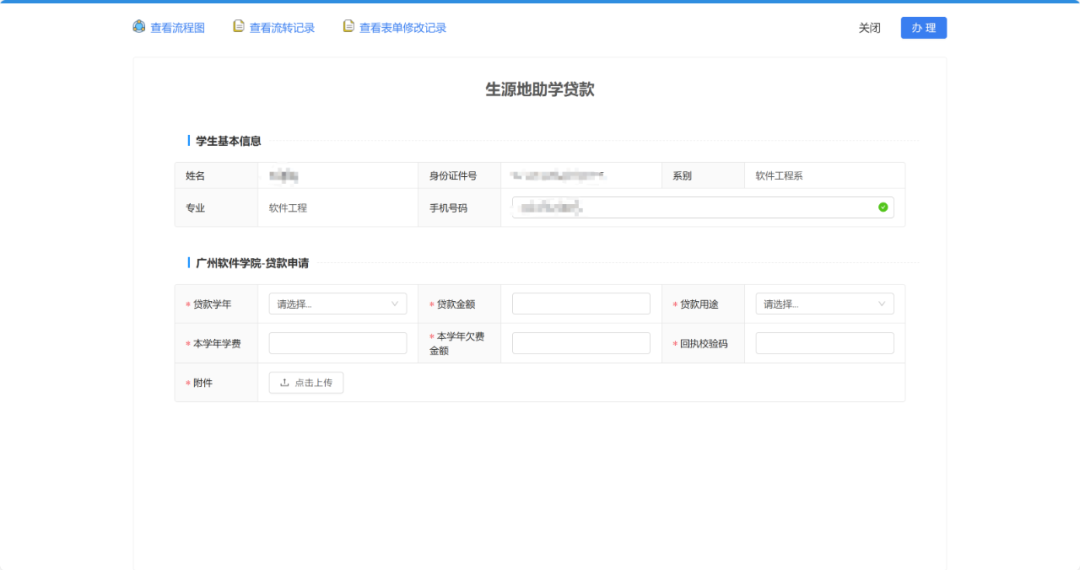
Task: Open the 查看流转记录 link
Action: [281, 28]
